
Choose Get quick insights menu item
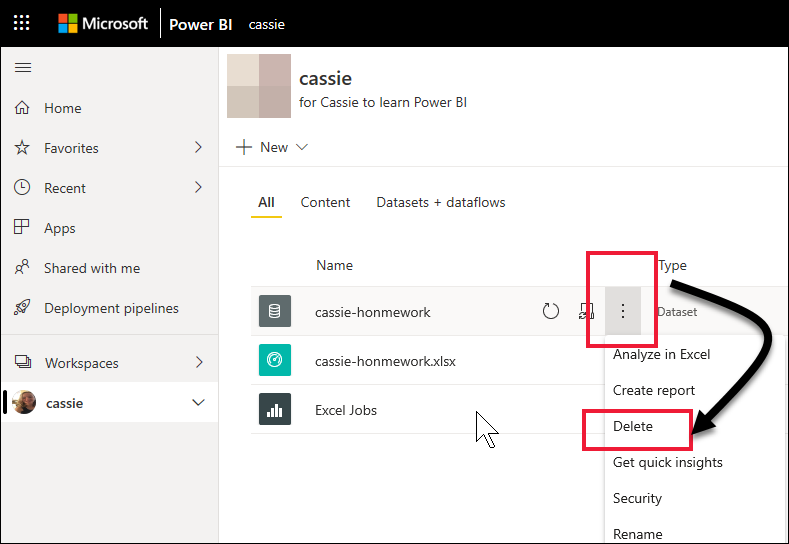coord(668,462)
